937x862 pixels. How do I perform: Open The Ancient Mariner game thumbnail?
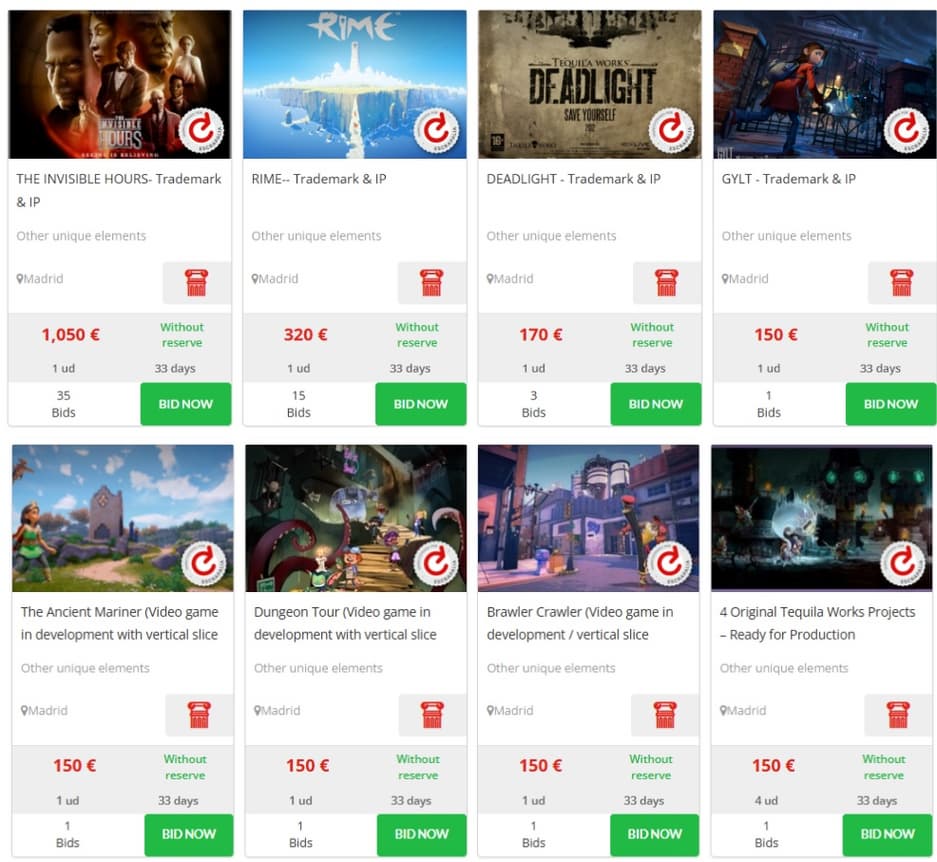pyautogui.click(x=123, y=518)
